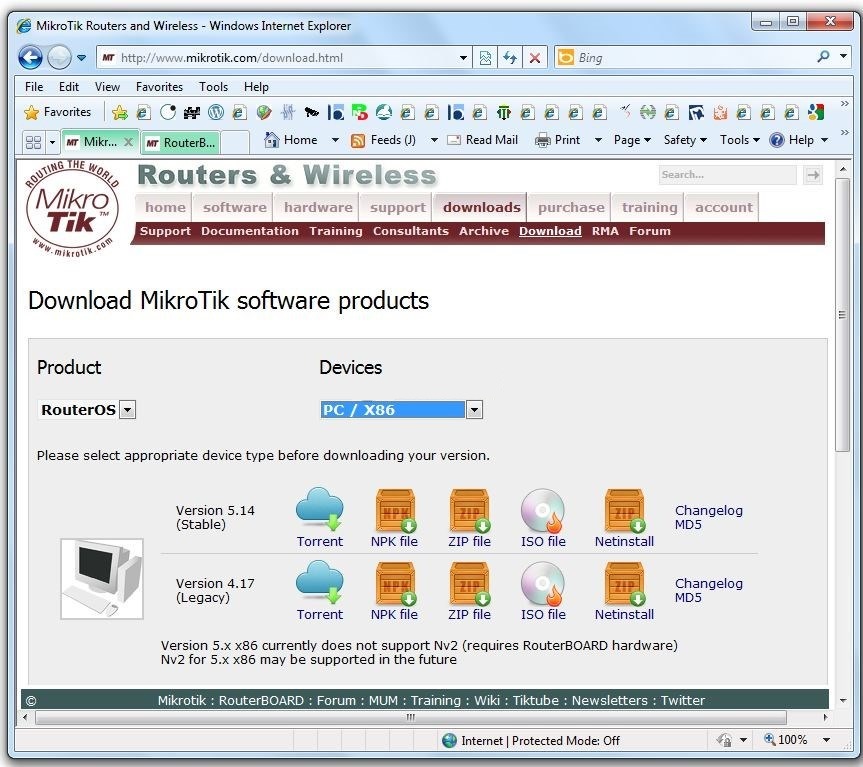
Task: Download the ISO file for Version 4.17
Action: point(542,584)
